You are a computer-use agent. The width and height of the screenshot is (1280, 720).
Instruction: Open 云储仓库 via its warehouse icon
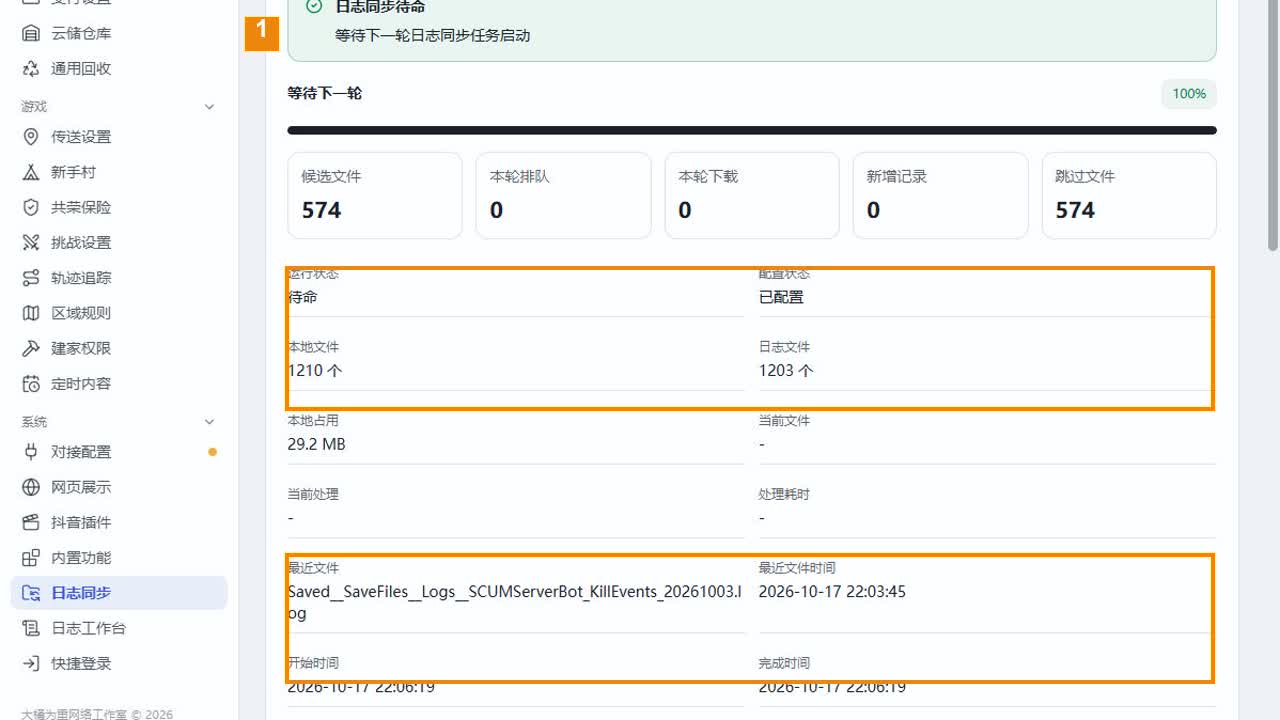[x=31, y=33]
